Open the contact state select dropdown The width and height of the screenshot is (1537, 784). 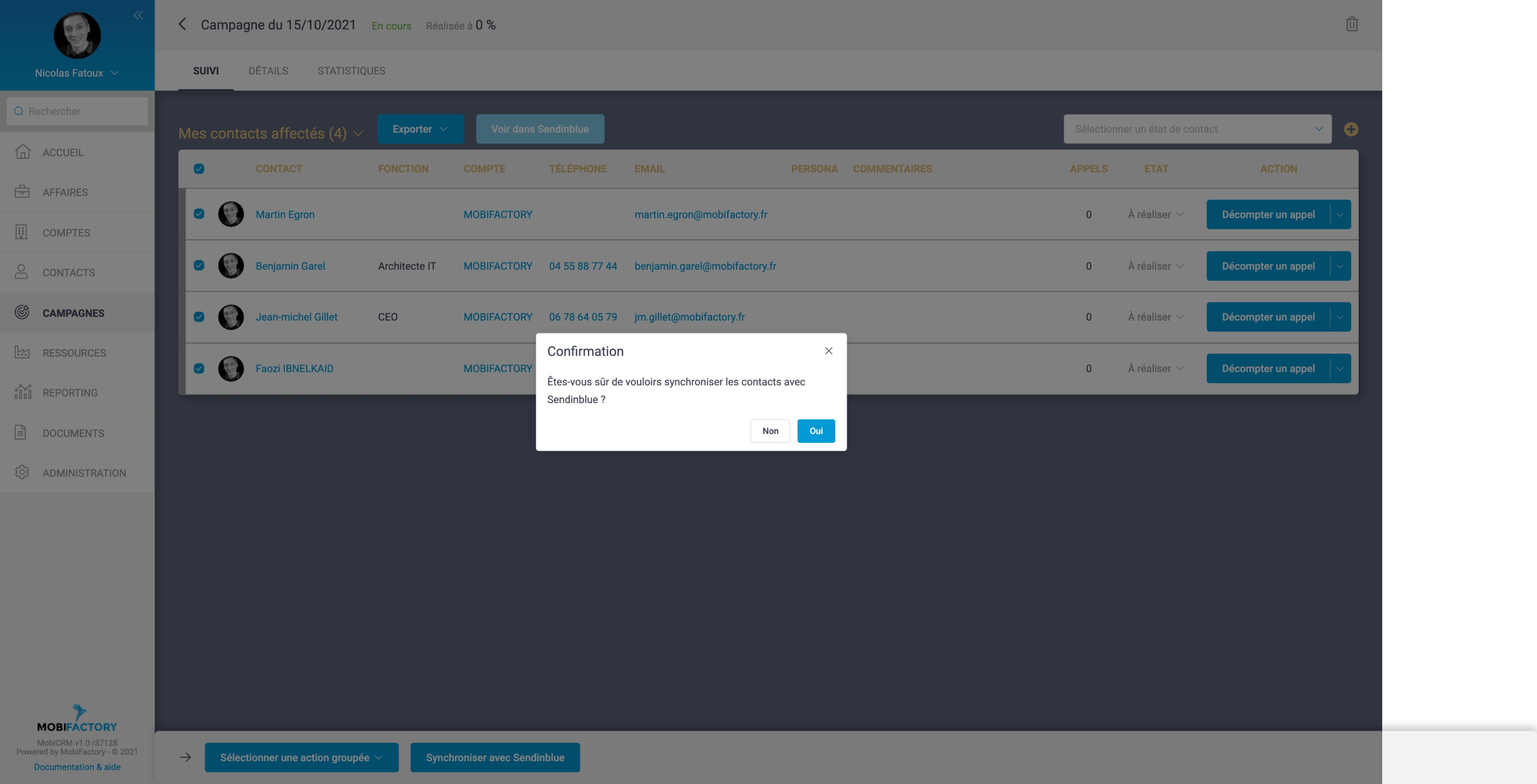tap(1197, 130)
